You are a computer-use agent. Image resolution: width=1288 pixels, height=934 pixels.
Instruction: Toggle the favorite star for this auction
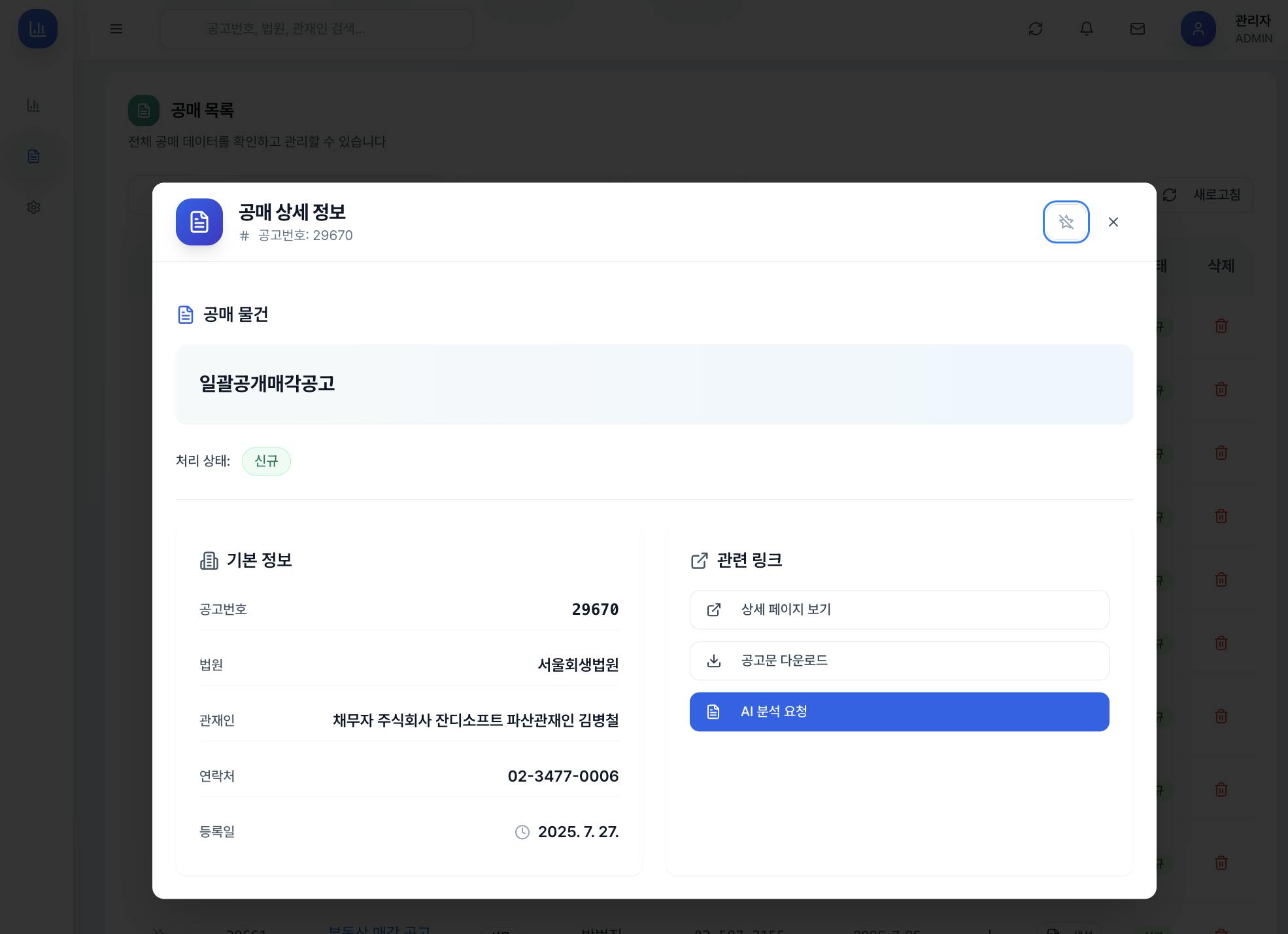click(1066, 222)
